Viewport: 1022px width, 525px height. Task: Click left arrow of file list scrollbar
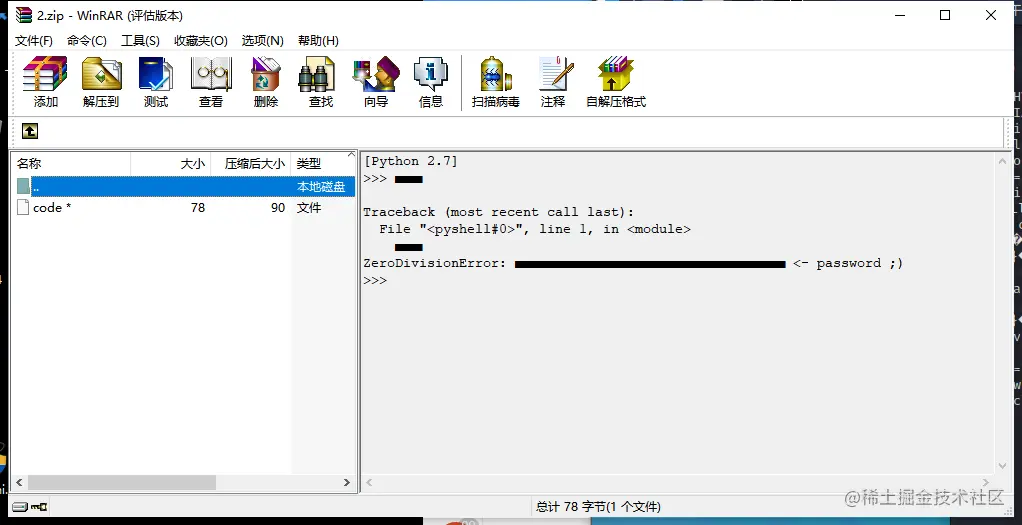[x=19, y=483]
